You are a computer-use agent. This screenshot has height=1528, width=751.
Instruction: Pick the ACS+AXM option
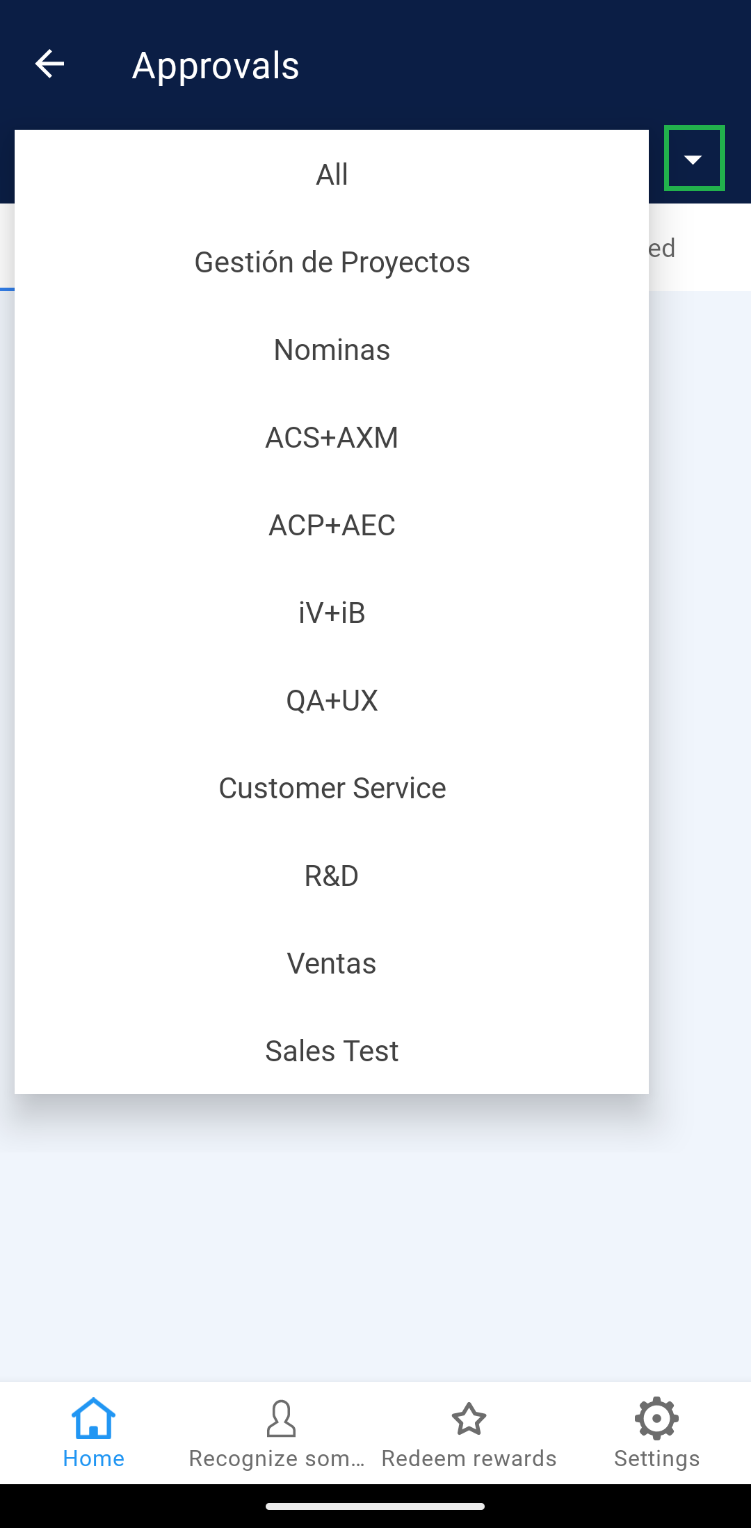pyautogui.click(x=332, y=438)
